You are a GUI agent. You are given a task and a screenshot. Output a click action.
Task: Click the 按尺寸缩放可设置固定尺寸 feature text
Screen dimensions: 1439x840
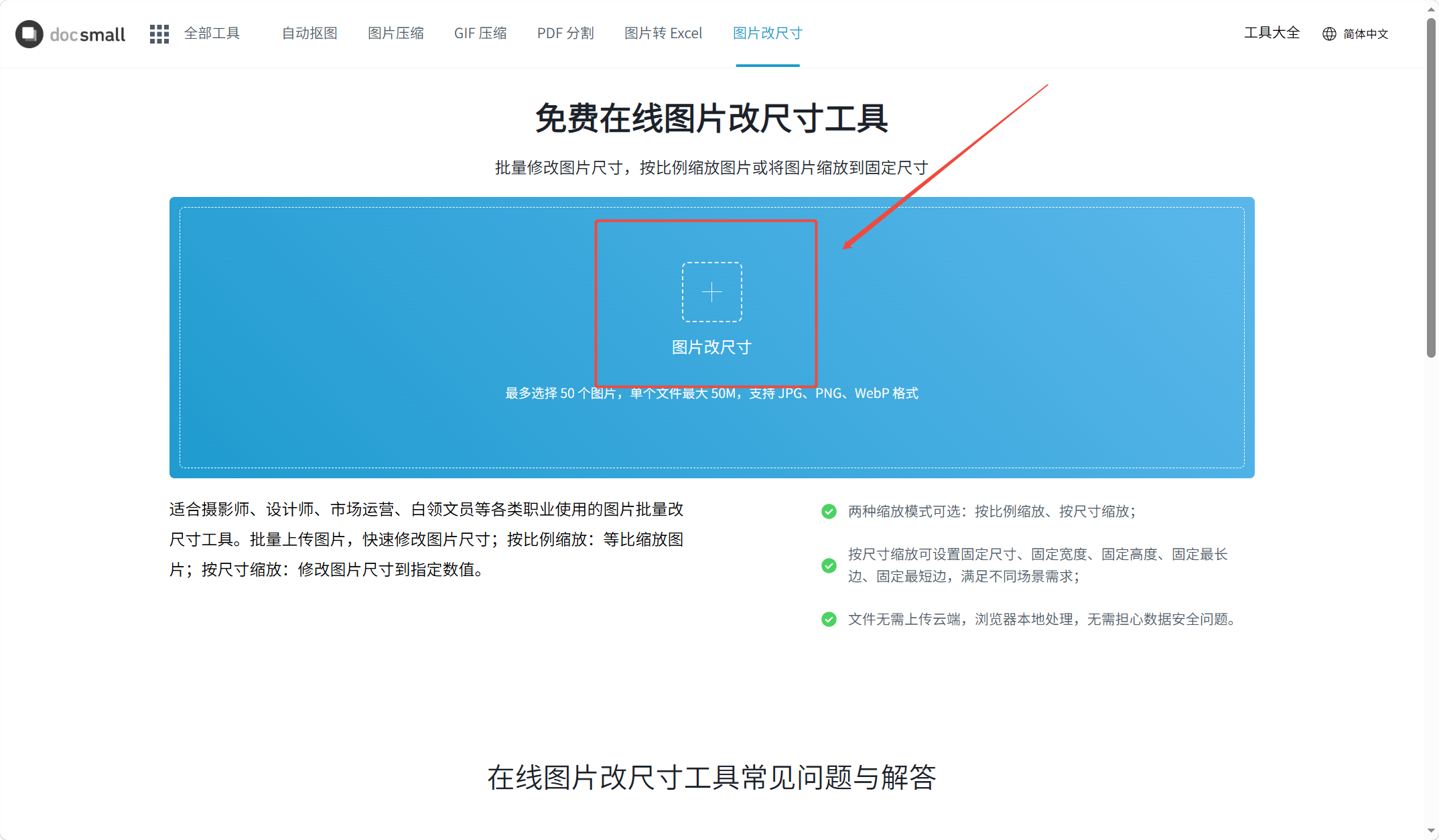tap(1038, 565)
